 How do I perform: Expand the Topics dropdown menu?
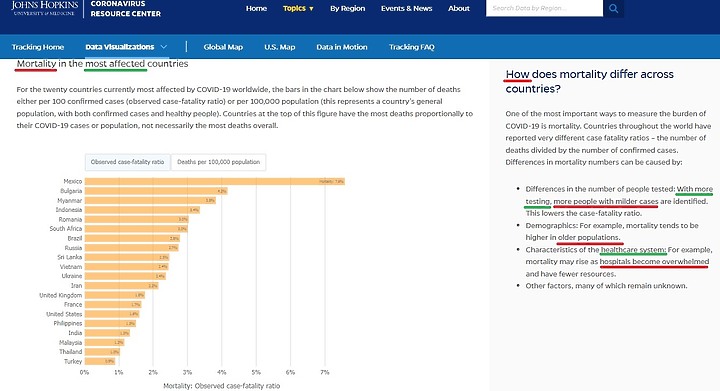(x=298, y=8)
